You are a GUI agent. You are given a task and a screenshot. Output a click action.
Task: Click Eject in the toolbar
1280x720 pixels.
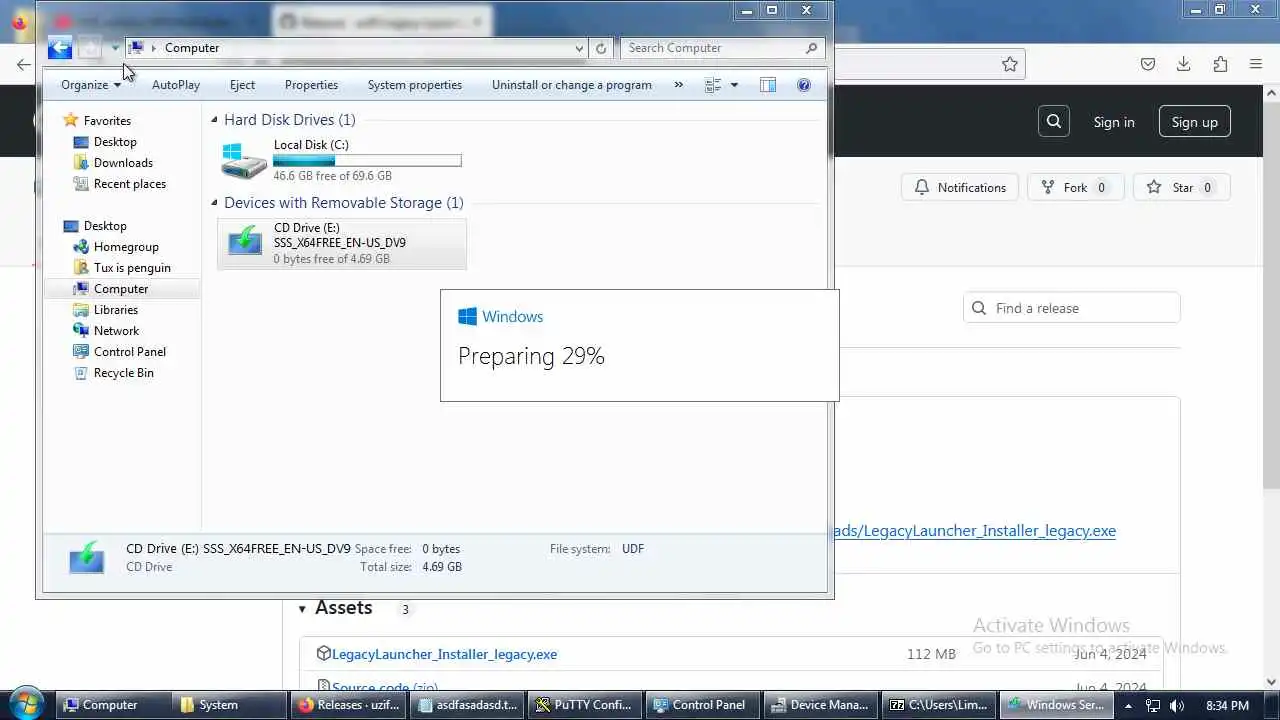[242, 85]
